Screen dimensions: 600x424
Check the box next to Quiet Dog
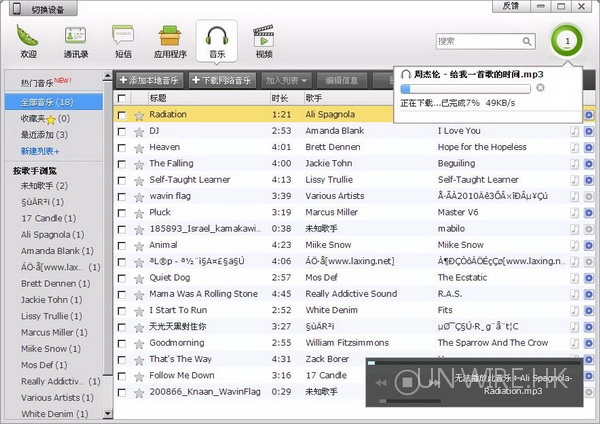pos(122,278)
